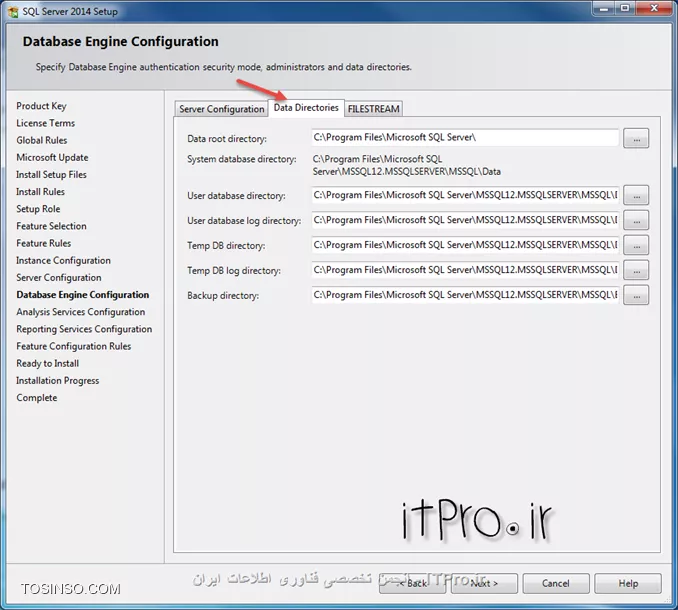Edit the Temp DB log directory field
This screenshot has height=610, width=678.
tap(465, 270)
